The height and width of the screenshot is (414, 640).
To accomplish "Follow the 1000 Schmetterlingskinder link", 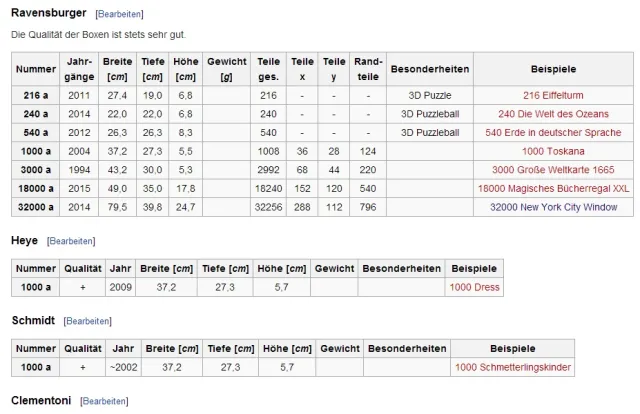I will pyautogui.click(x=513, y=367).
